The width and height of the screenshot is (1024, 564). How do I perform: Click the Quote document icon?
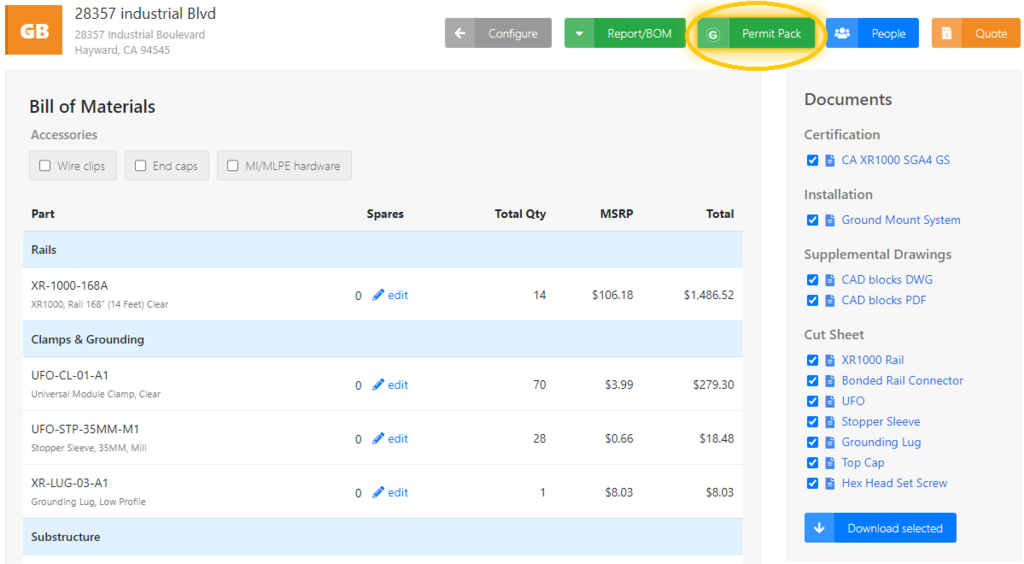pos(947,33)
